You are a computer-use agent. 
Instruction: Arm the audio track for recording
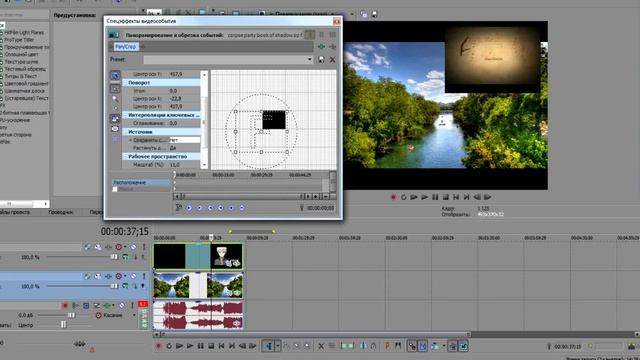coord(65,305)
